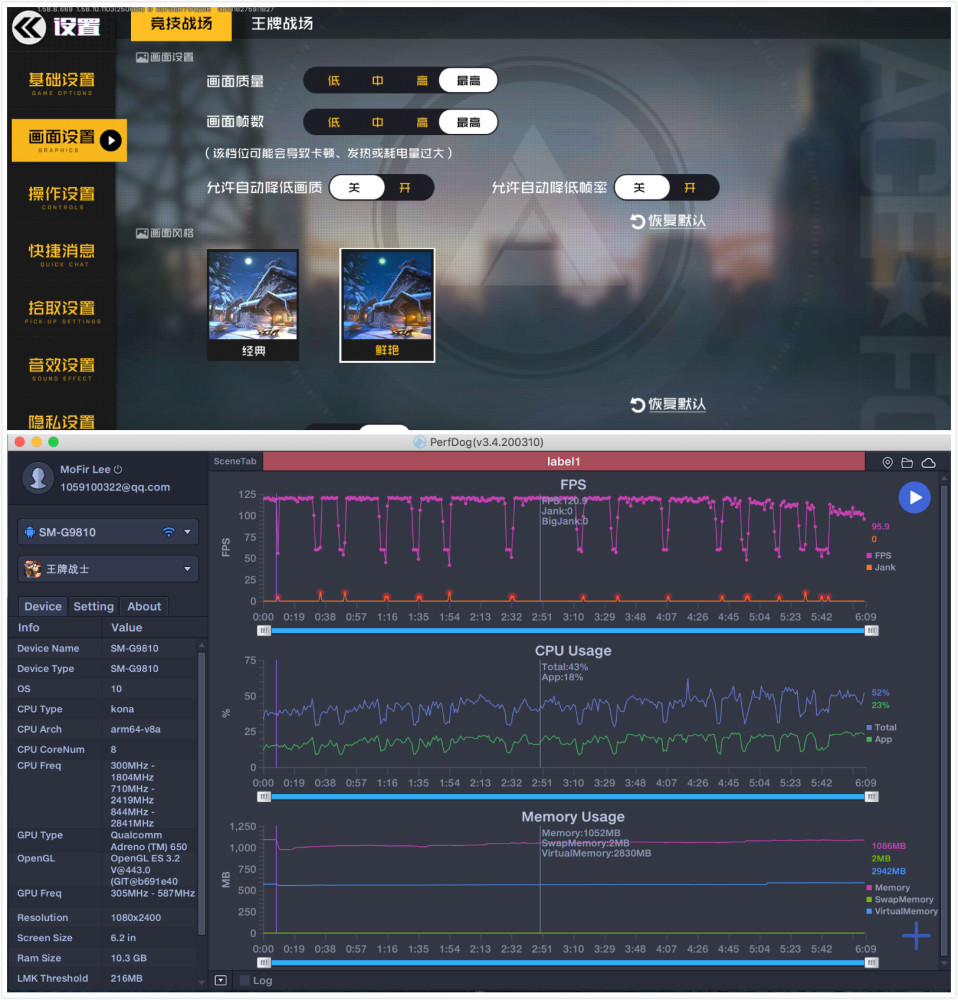Image resolution: width=958 pixels, height=1000 pixels.
Task: Click the right handle of CPU Usage slider
Action: [x=872, y=797]
